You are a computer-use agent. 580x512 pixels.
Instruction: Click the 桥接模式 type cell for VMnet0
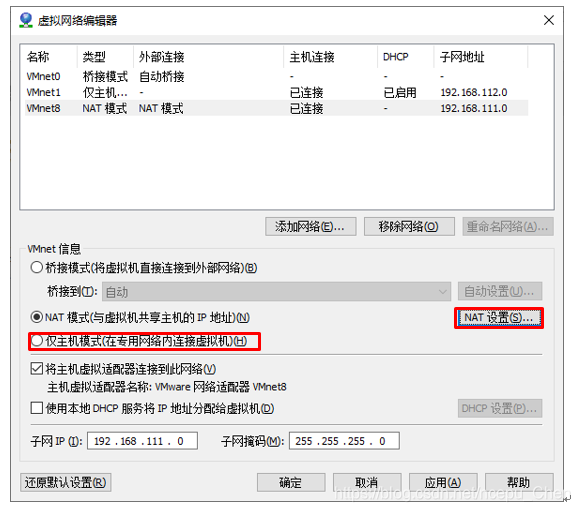(x=105, y=76)
